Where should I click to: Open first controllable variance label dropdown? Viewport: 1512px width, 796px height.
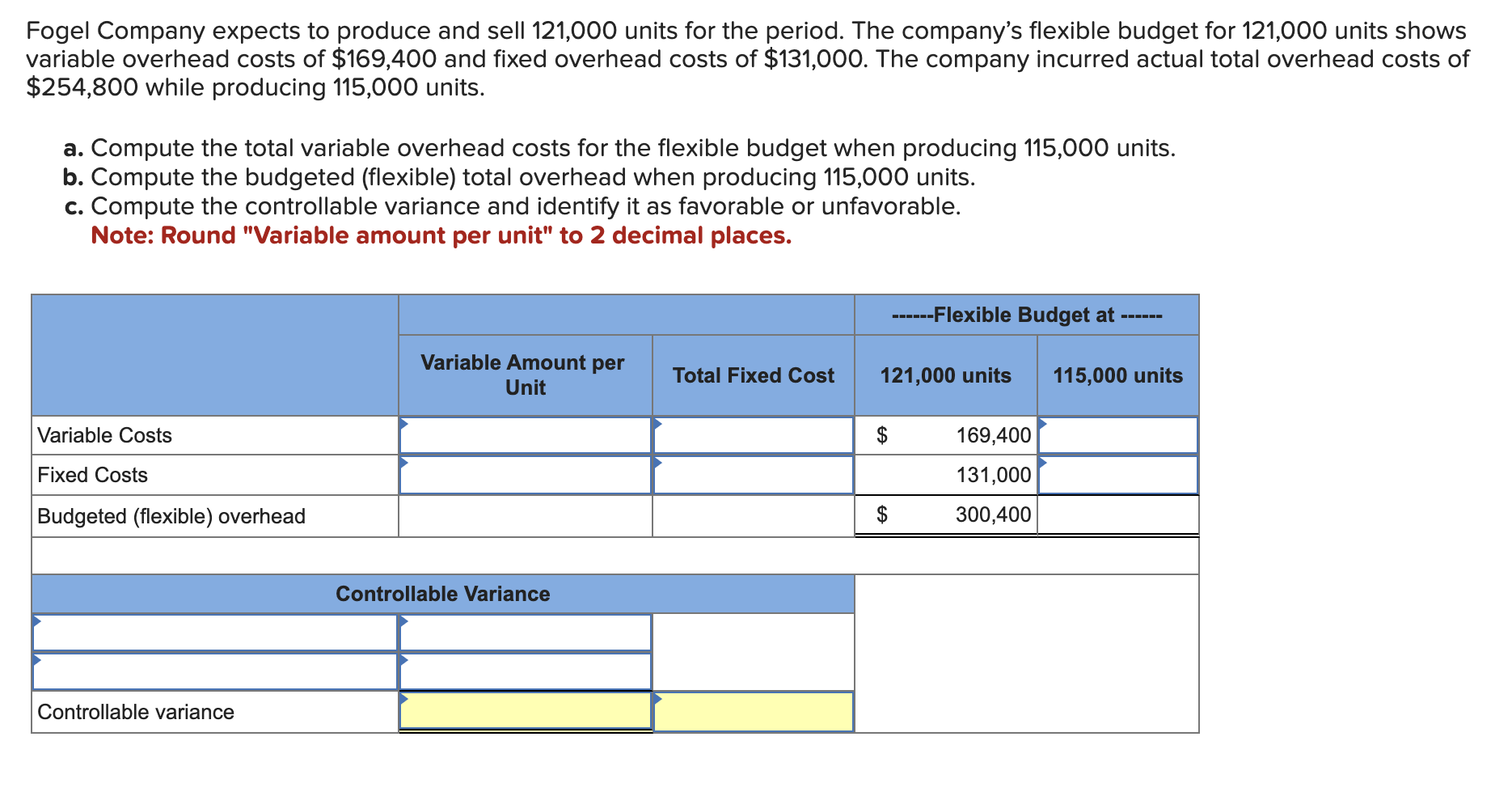click(215, 633)
